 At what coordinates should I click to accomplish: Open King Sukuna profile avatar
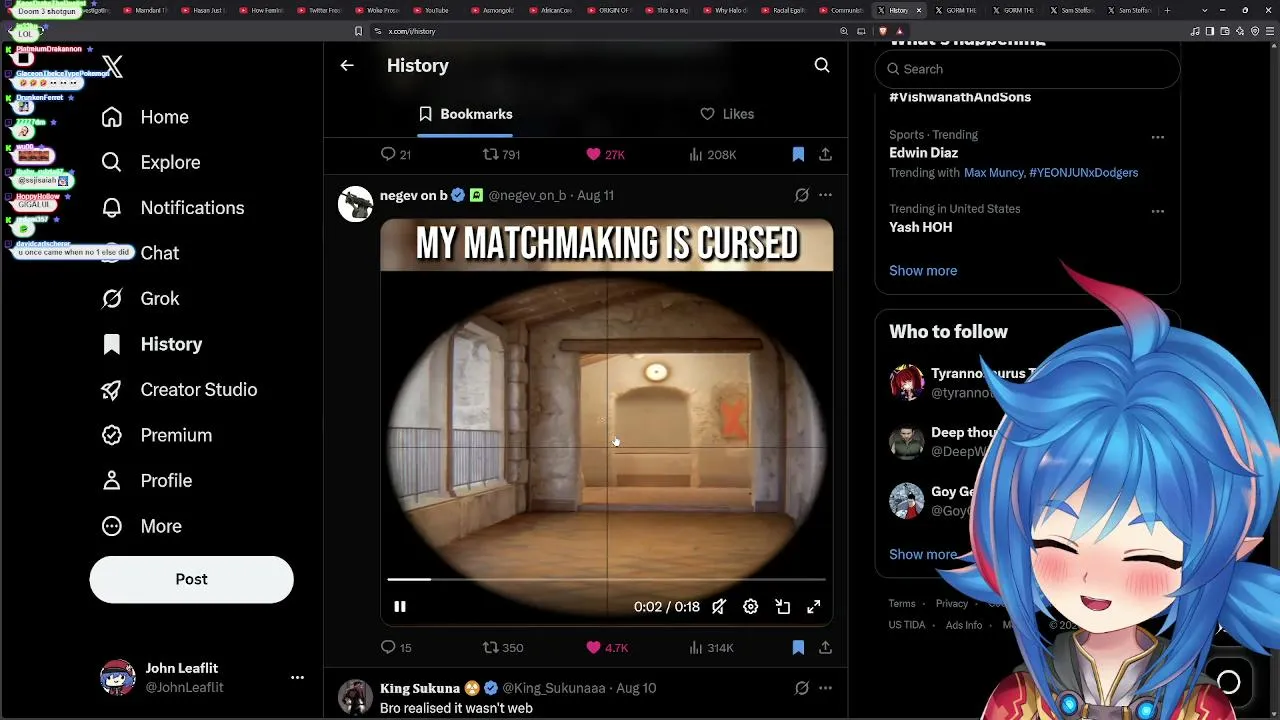coord(355,696)
